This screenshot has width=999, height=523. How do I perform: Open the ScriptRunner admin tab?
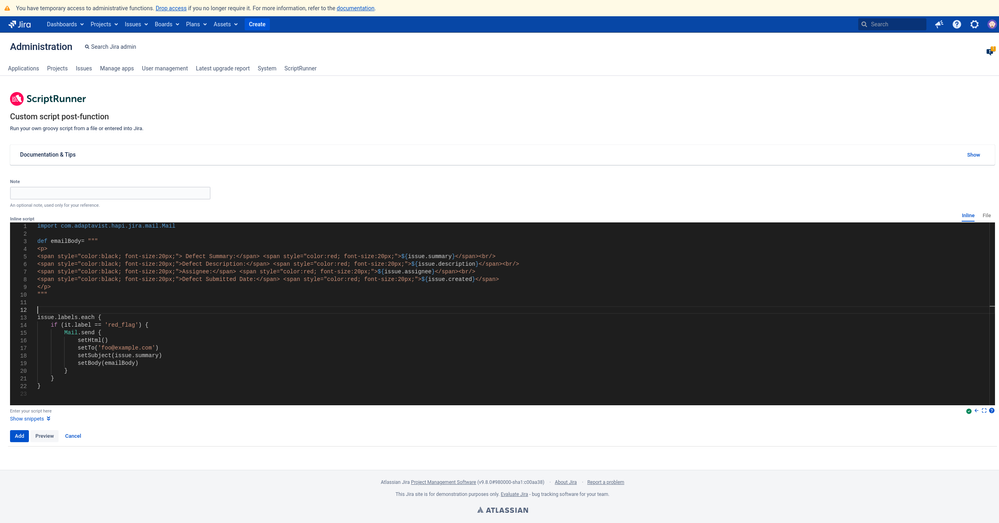[300, 68]
